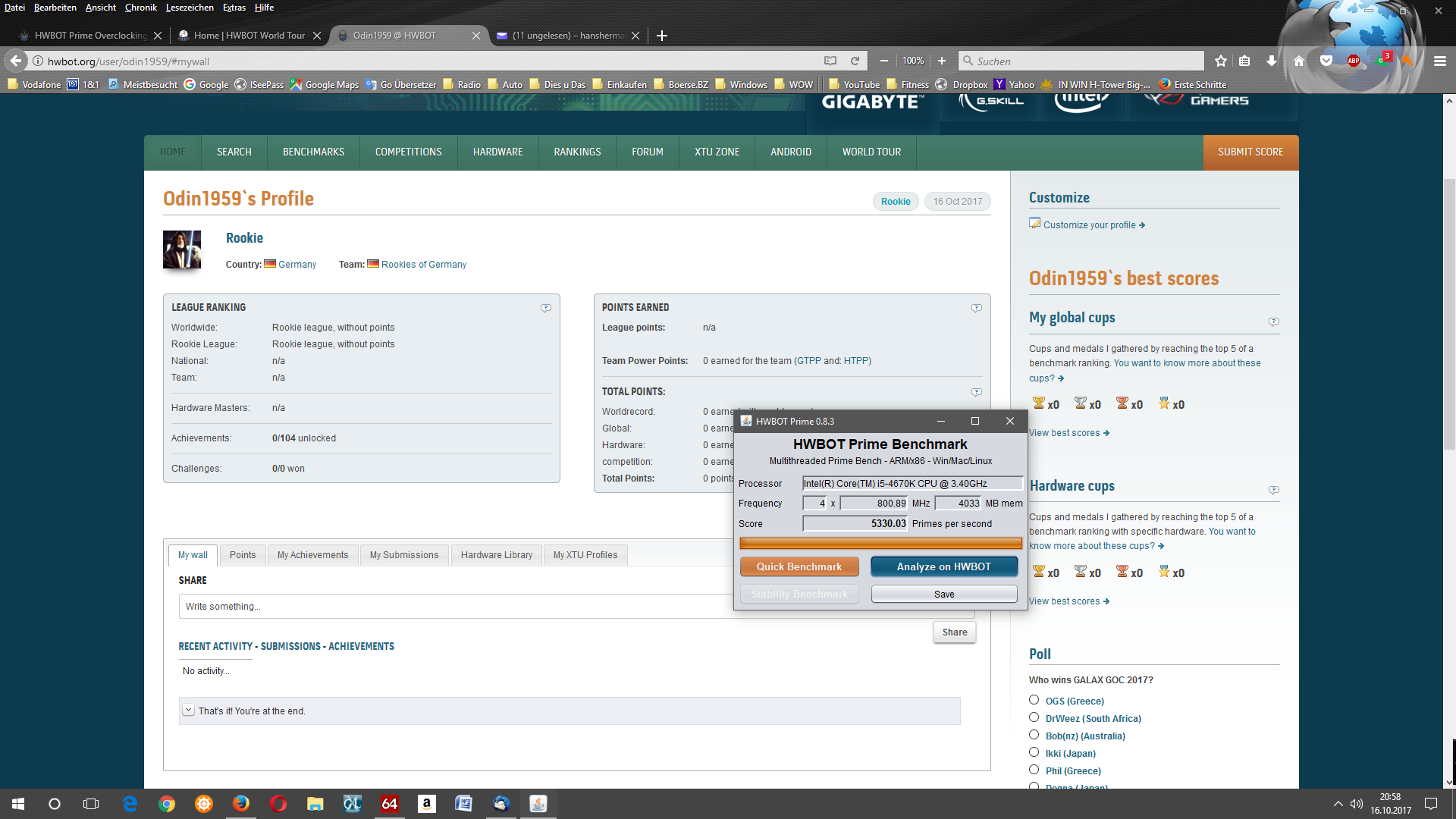Open the Lesezeichen menu

point(190,8)
